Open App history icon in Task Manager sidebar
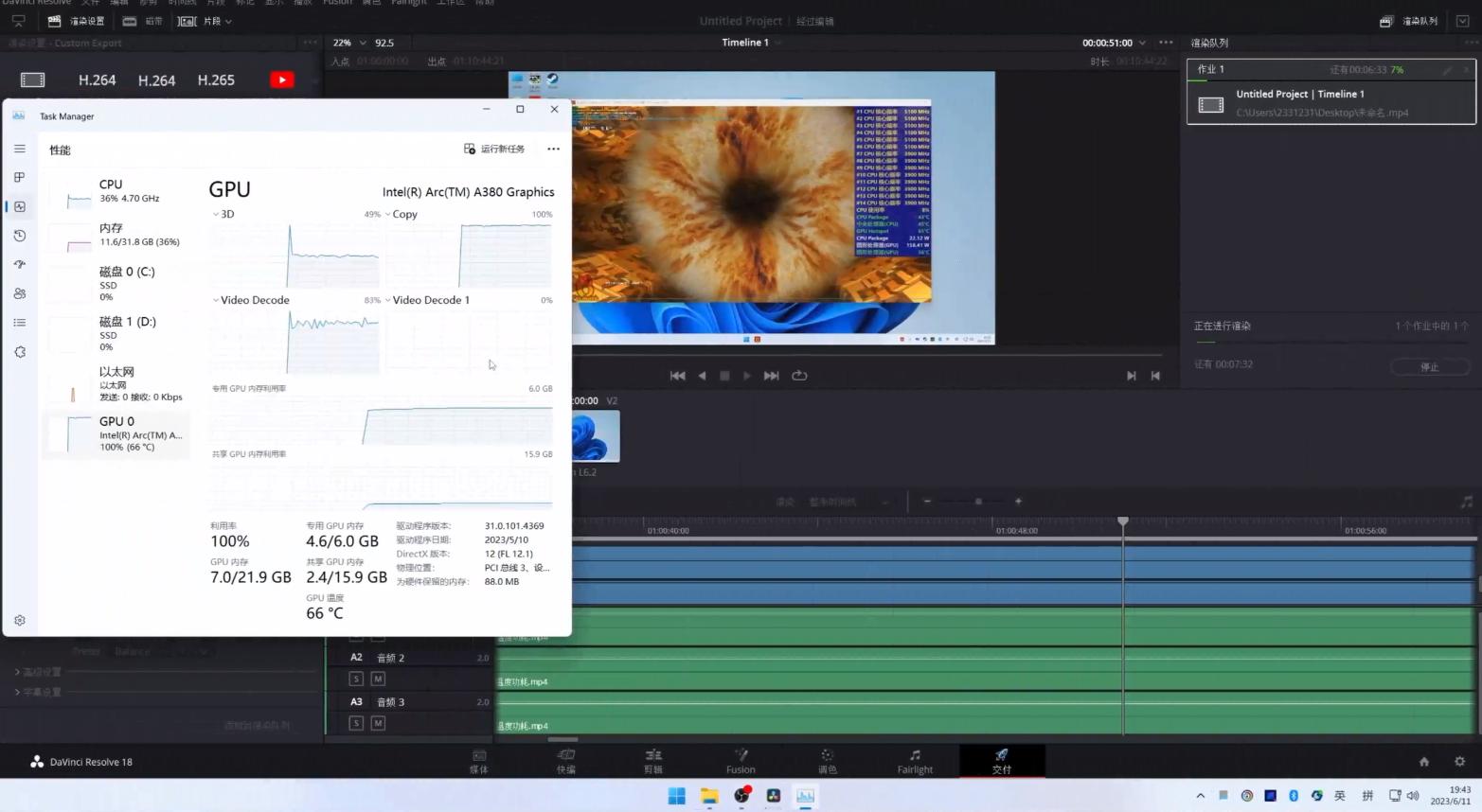This screenshot has height=812, width=1482. [19, 236]
